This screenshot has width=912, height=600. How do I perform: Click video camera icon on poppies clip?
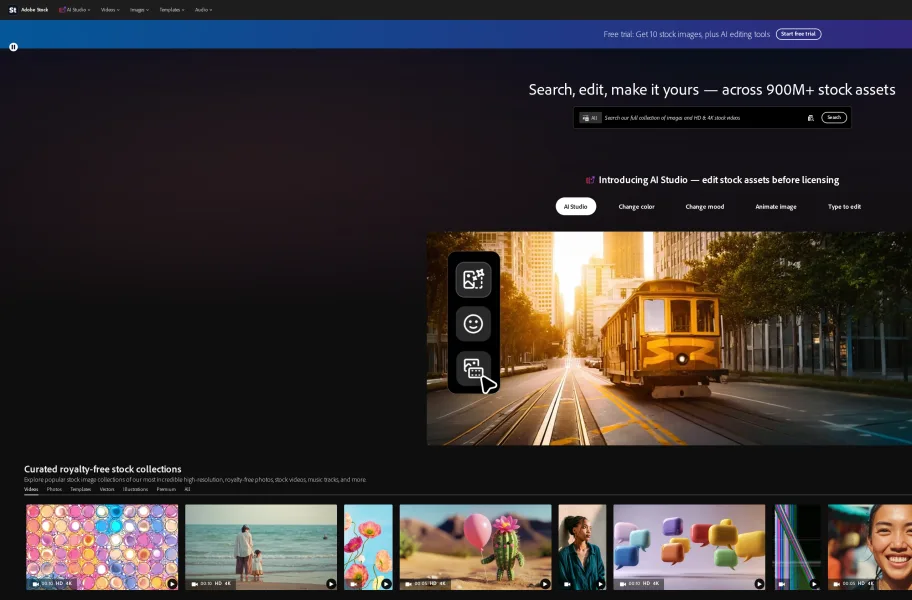click(353, 584)
